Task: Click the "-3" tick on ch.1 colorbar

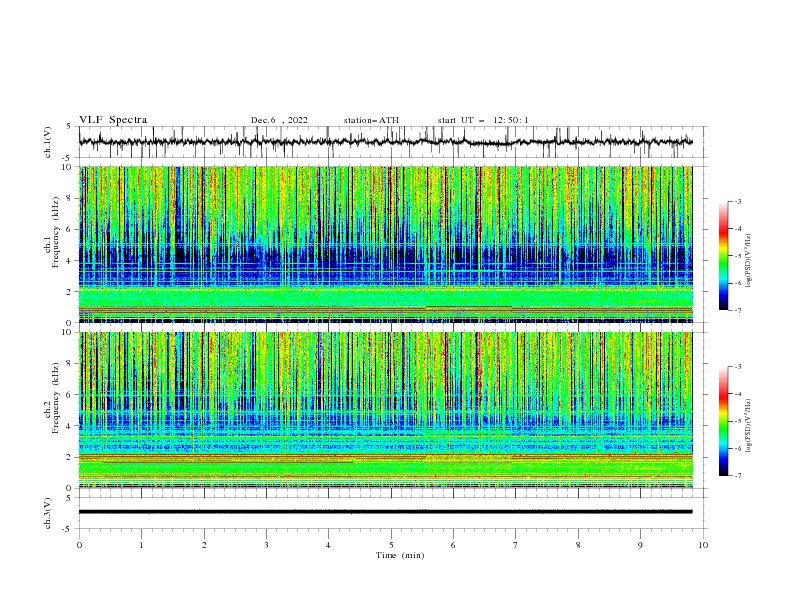Action: (738, 202)
